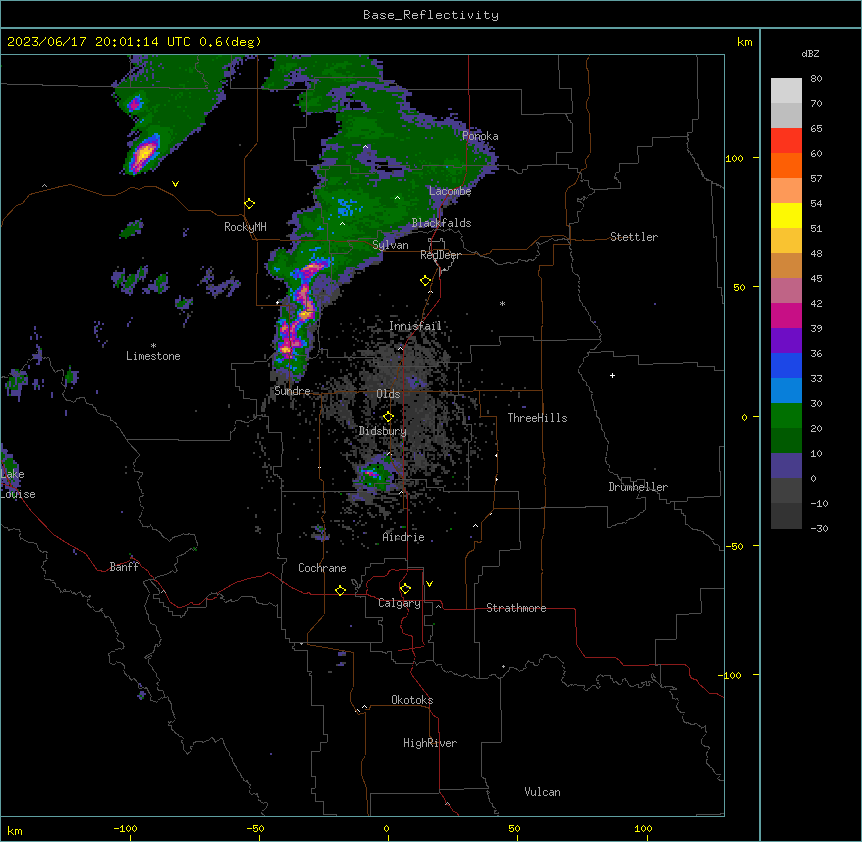Viewport: 862px width, 842px height.
Task: Select the bright green 20-30 dBZ legend swatch
Action: pos(786,416)
